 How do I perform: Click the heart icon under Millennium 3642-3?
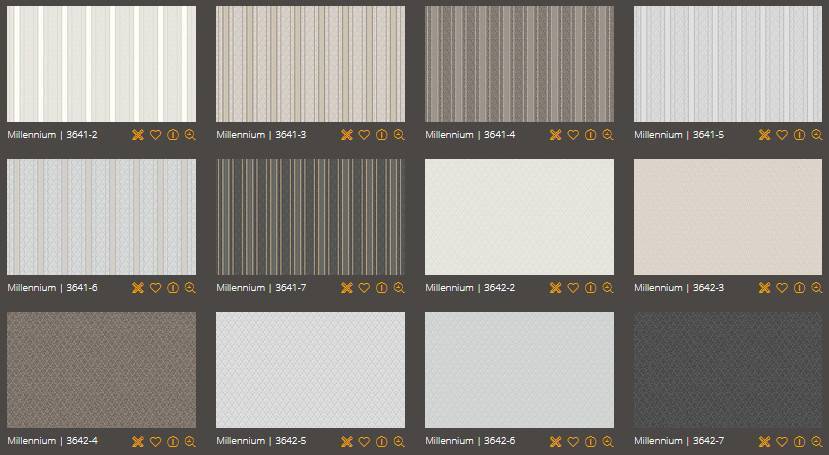pos(782,288)
